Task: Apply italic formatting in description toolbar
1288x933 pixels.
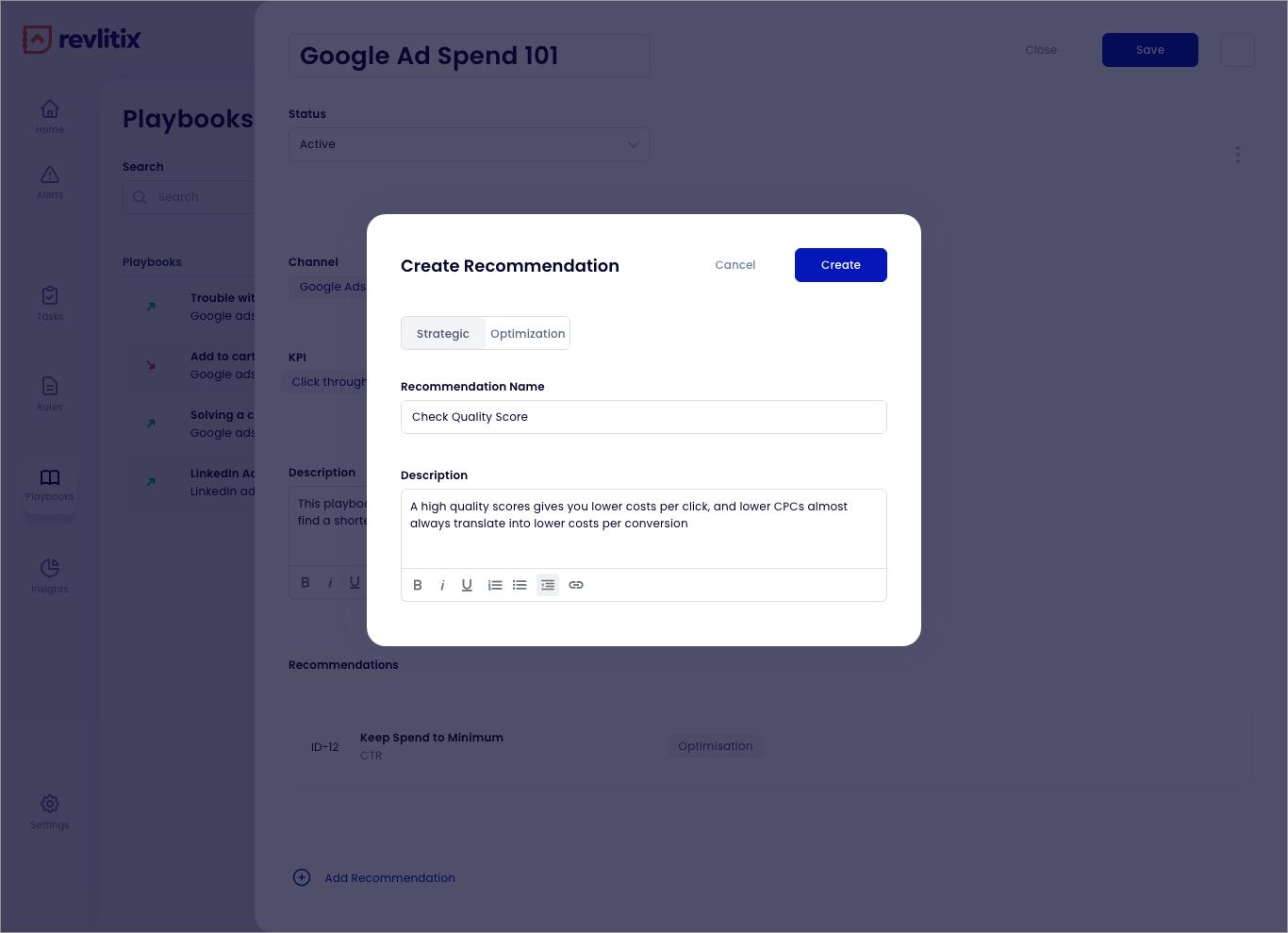Action: [442, 585]
